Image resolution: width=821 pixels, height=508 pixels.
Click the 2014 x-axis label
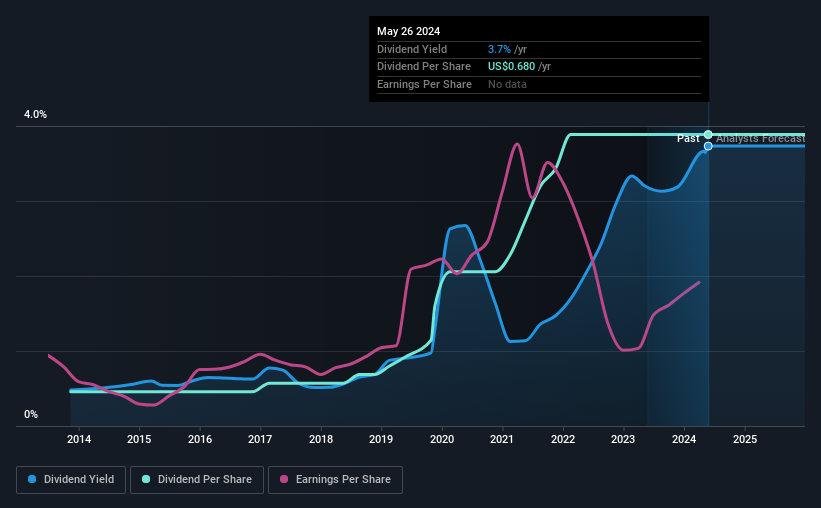click(79, 439)
